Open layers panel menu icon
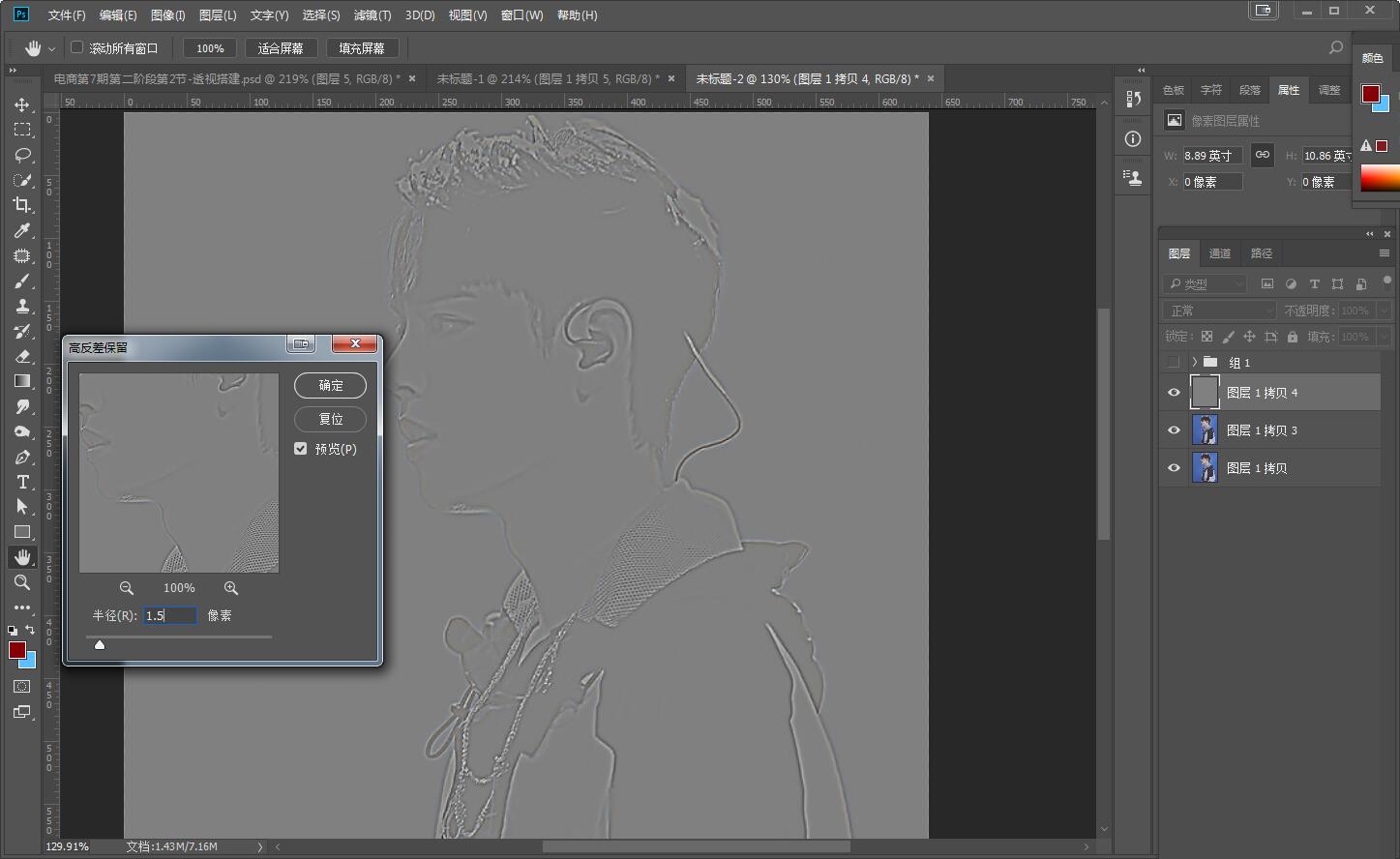 tap(1384, 253)
